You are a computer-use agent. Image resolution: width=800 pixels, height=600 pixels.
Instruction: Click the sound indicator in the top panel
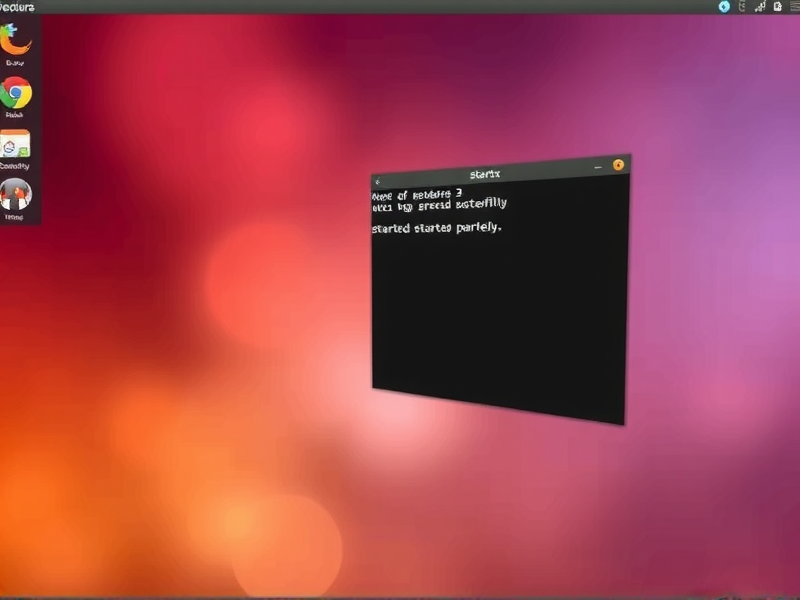(x=742, y=6)
